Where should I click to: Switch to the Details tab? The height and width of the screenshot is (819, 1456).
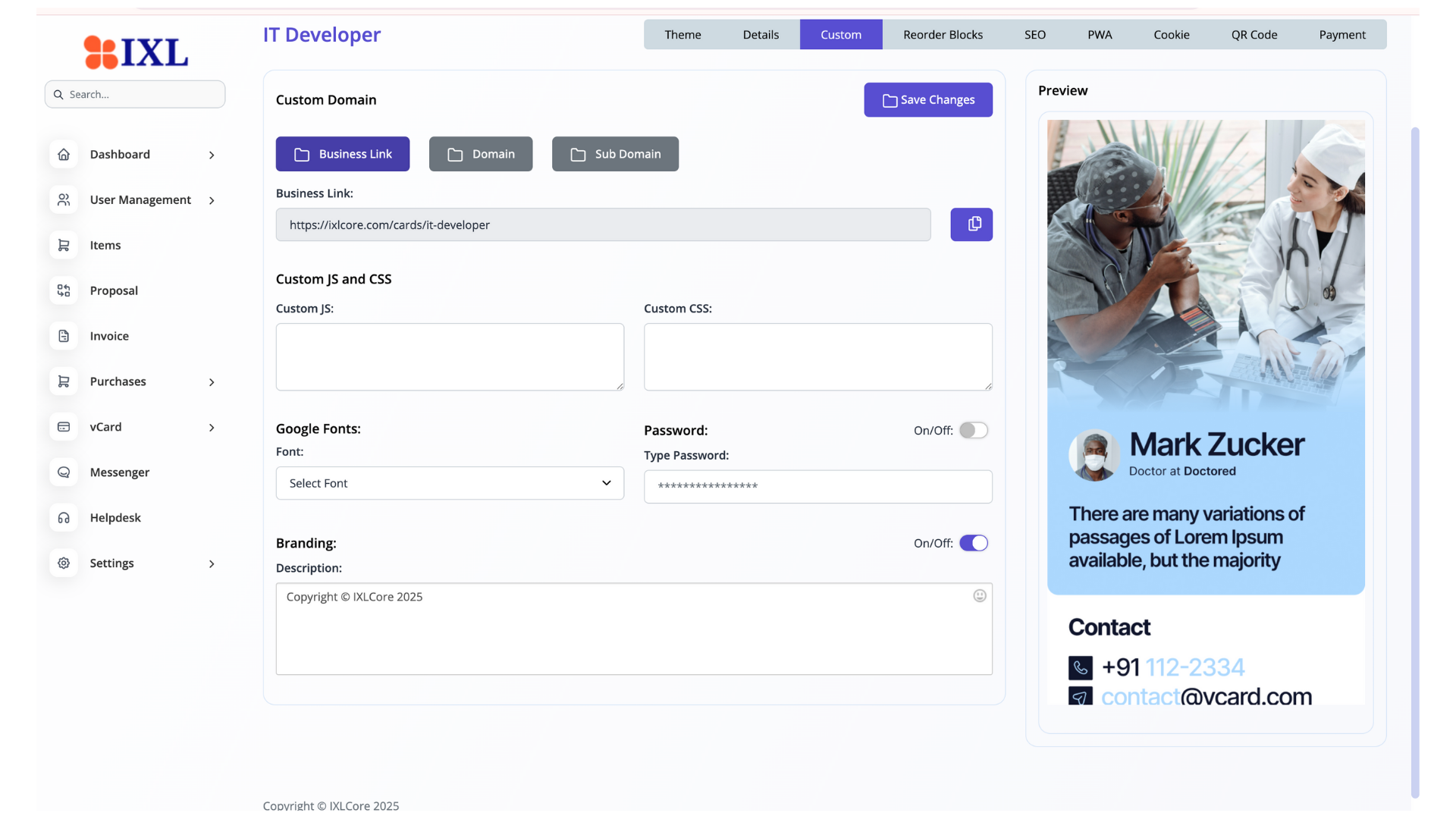coord(761,35)
